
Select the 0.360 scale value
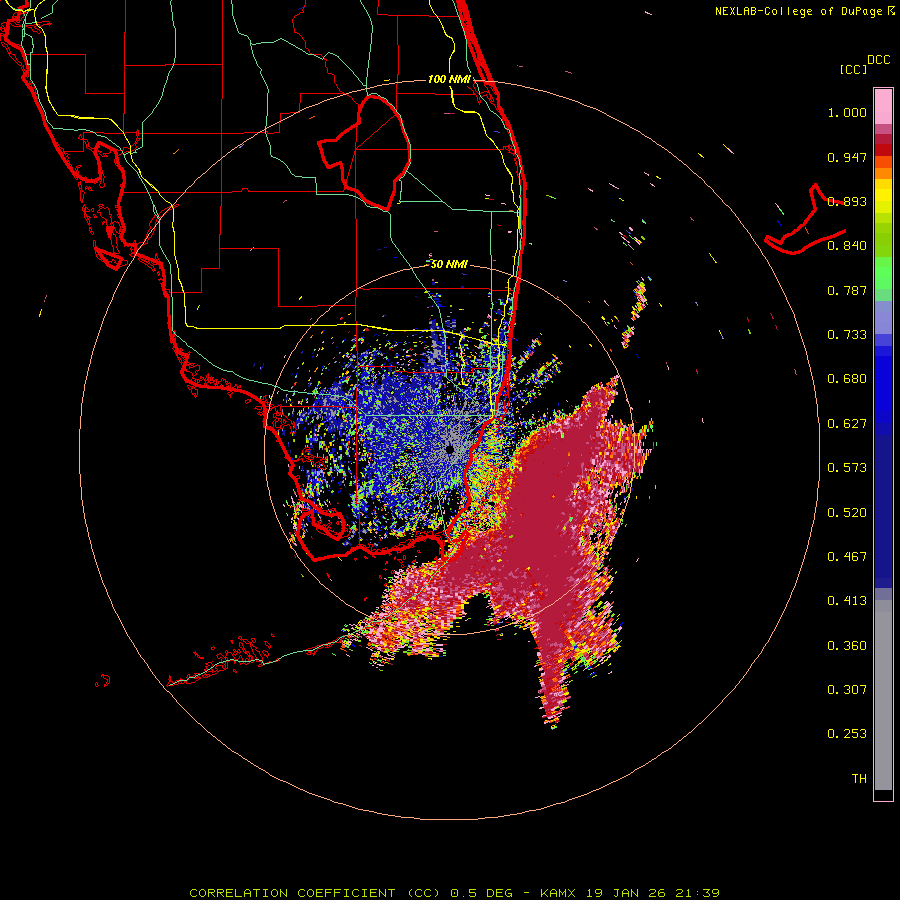click(x=847, y=646)
